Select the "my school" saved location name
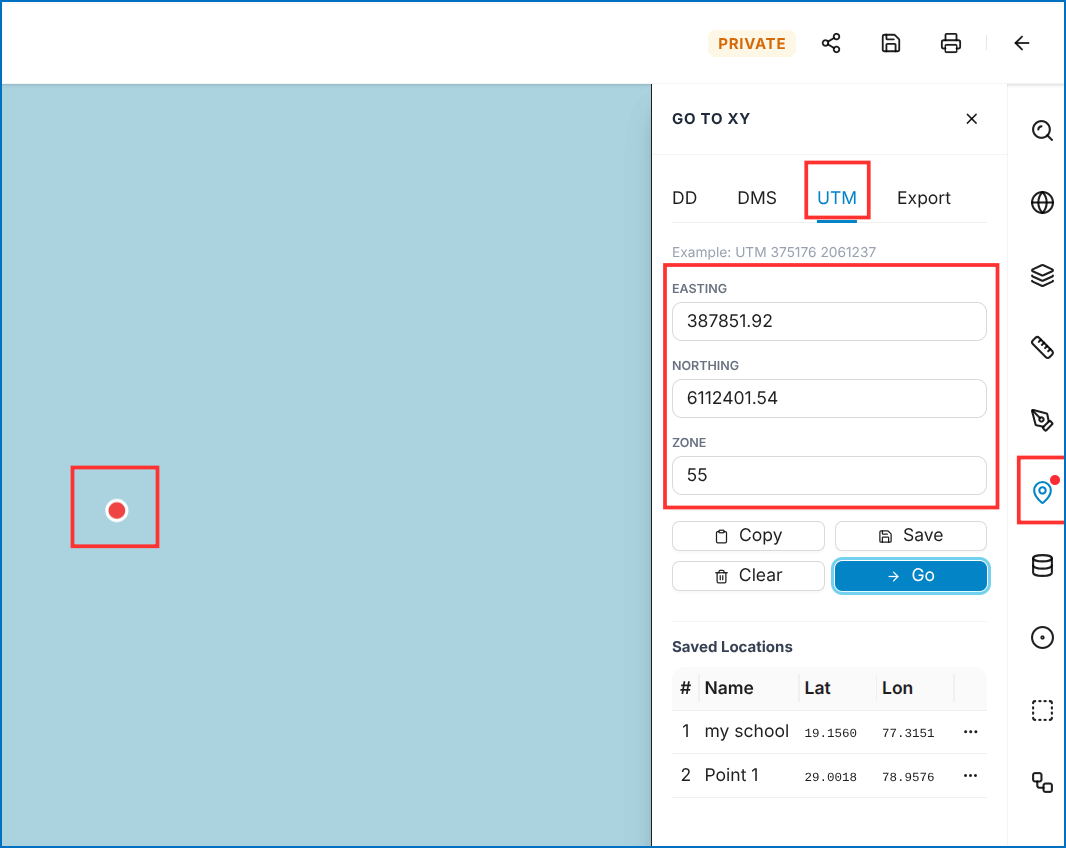Viewport: 1066px width, 848px height. pyautogui.click(x=746, y=731)
